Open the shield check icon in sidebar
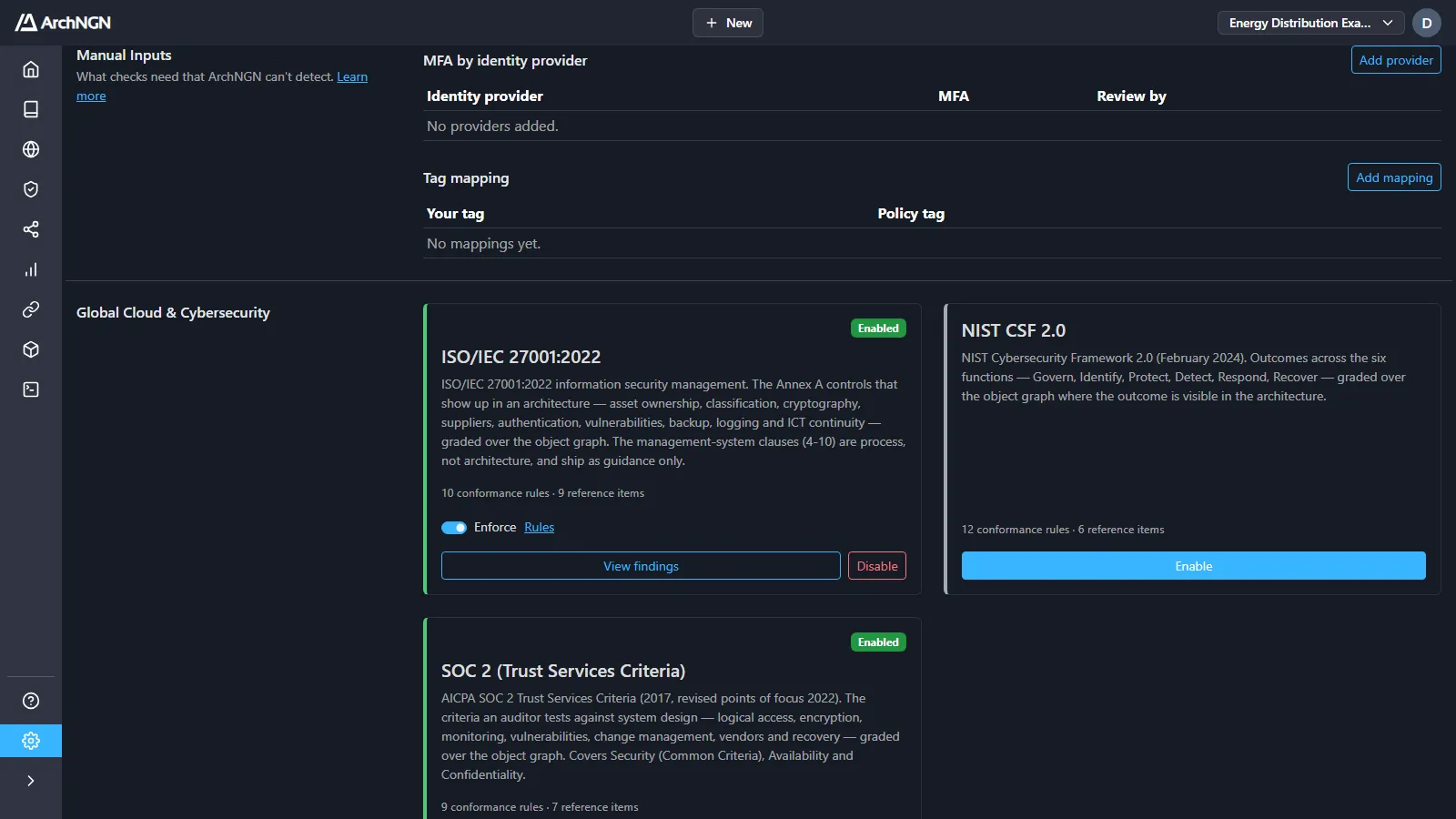Viewport: 1456px width, 819px height. pos(31,189)
